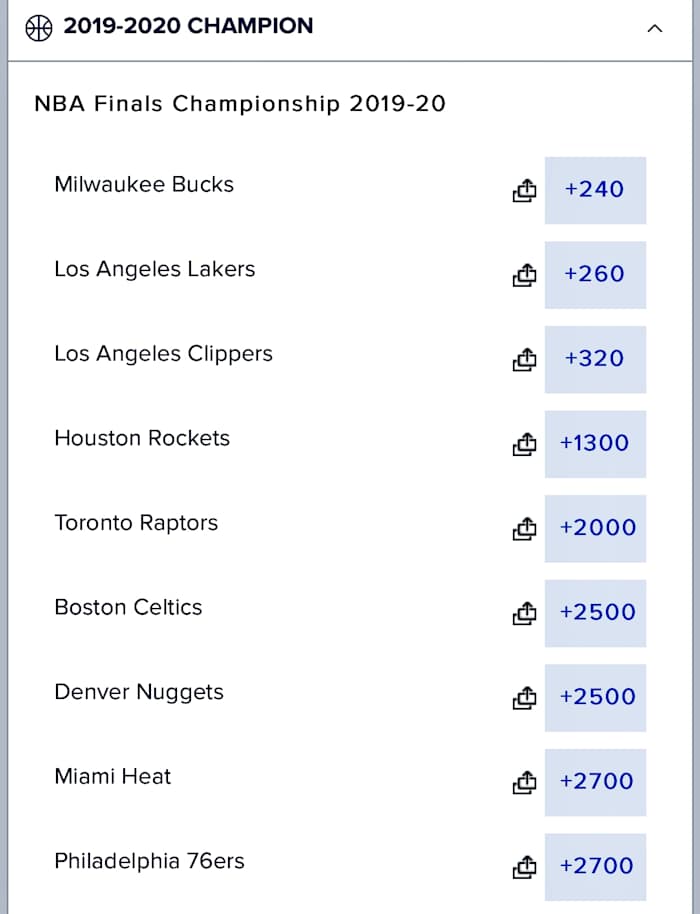Collapse the 2019-2020 Champion section chevron
This screenshot has width=700, height=914.
[x=655, y=28]
